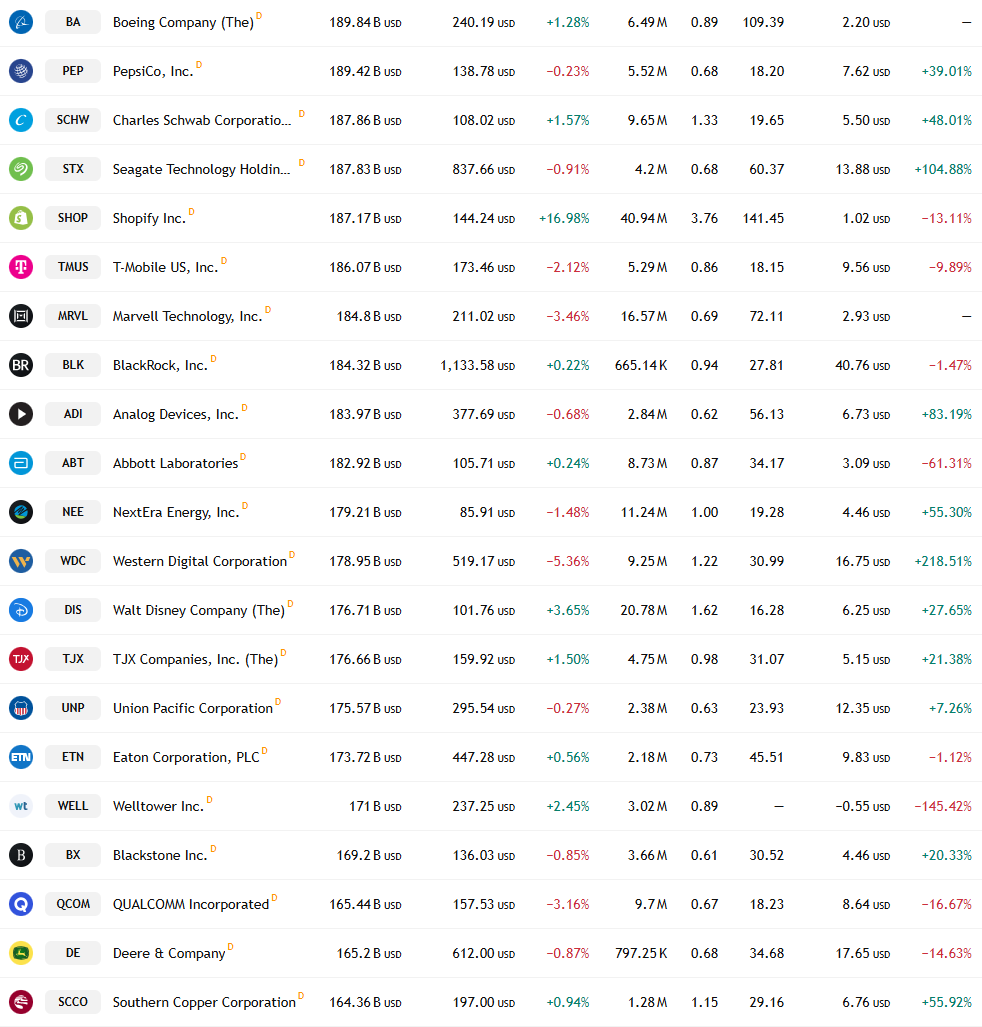
Task: Click the Welltower logo icon
Action: [21, 806]
